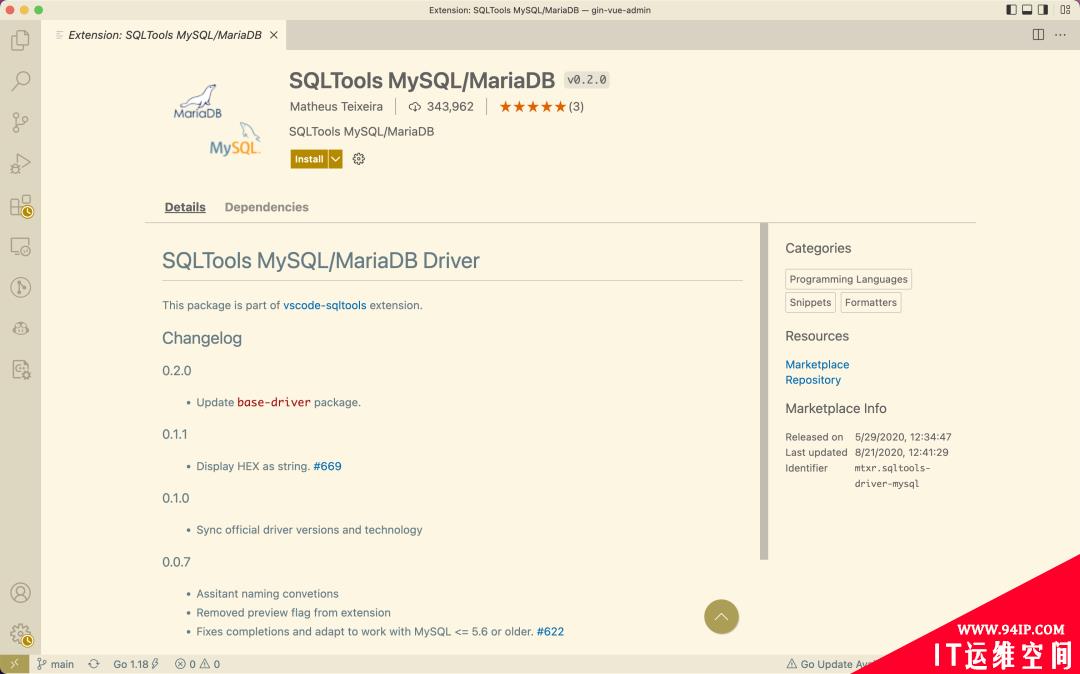Open the file-with-gear icon in activity bar
This screenshot has height=674, width=1080.
point(21,370)
